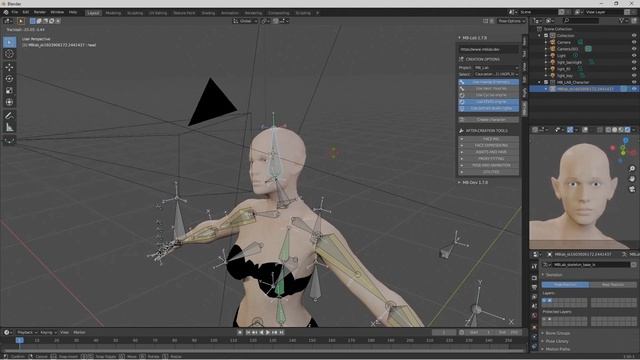Image resolution: width=640 pixels, height=360 pixels.
Task: Open the World properties tab icon
Action: point(534,316)
